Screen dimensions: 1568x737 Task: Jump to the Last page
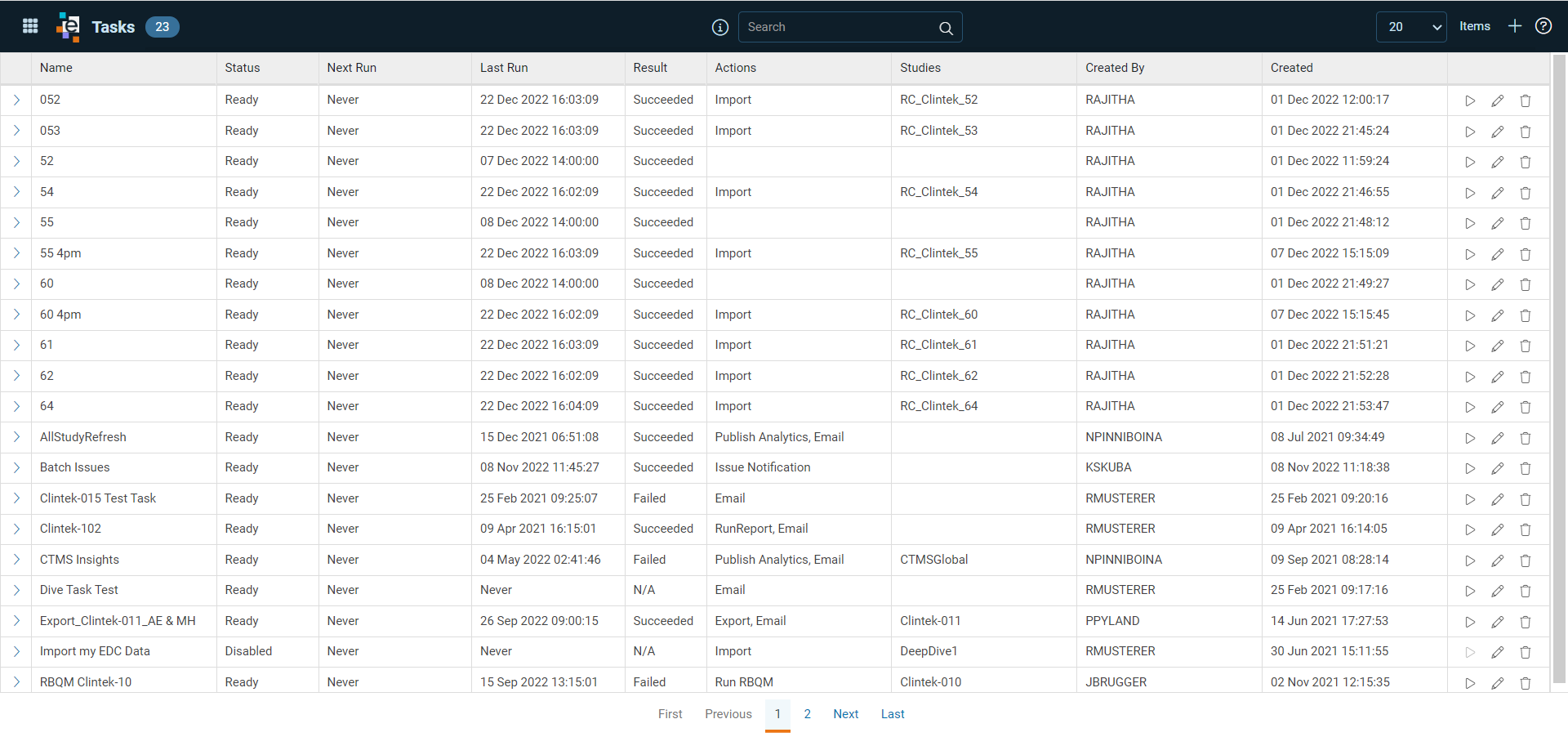click(x=893, y=714)
